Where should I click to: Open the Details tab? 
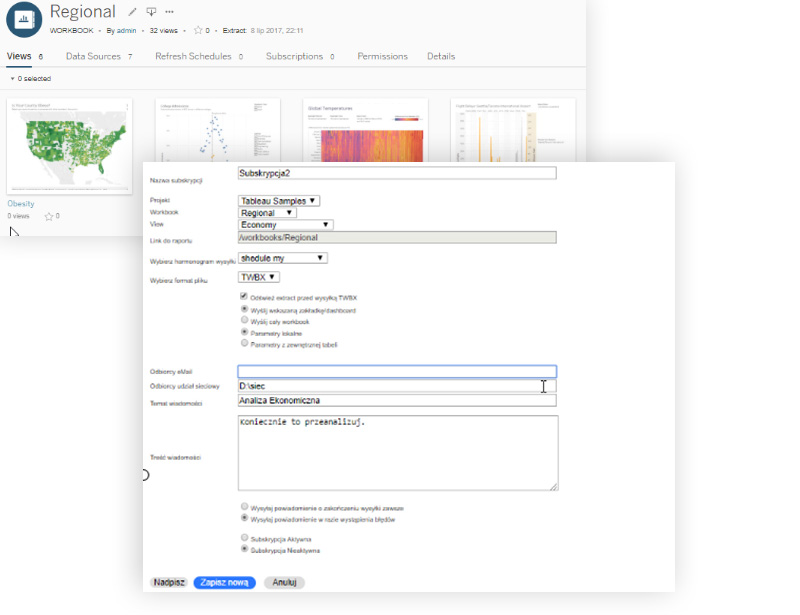coord(441,56)
